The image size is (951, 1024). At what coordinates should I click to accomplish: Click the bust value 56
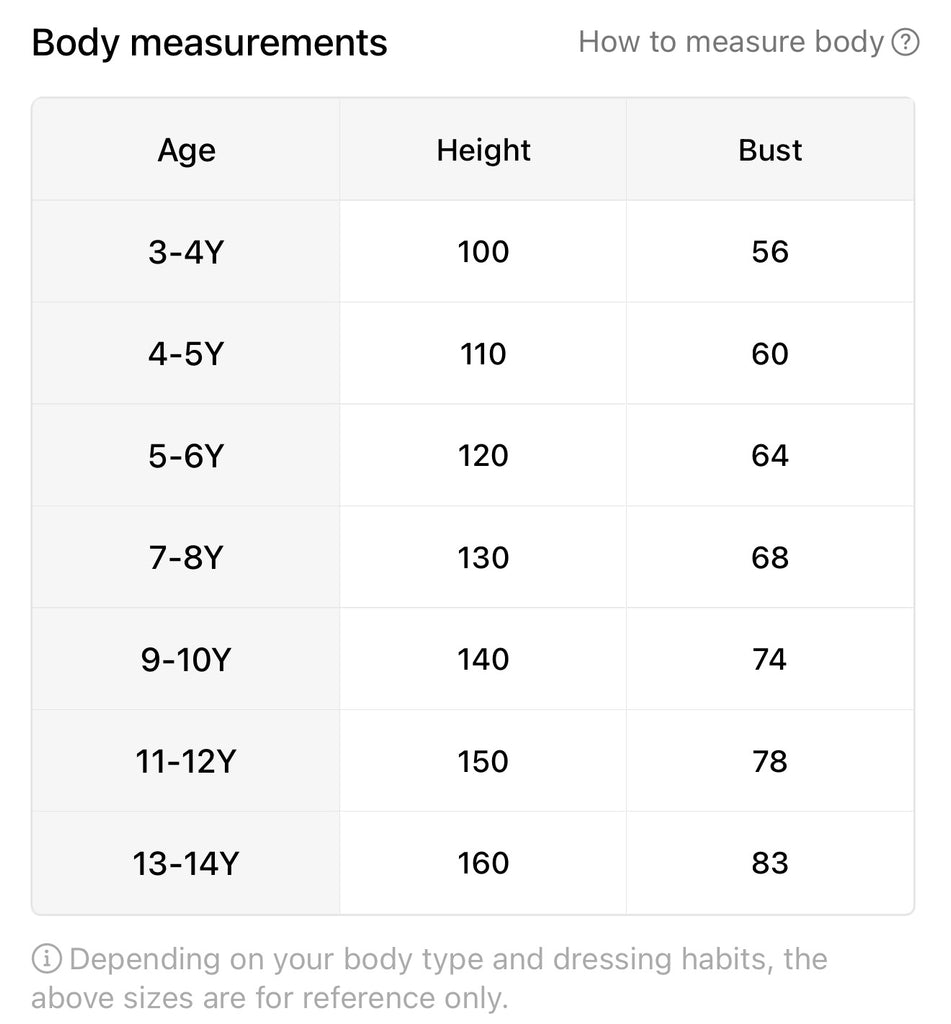[x=770, y=252]
